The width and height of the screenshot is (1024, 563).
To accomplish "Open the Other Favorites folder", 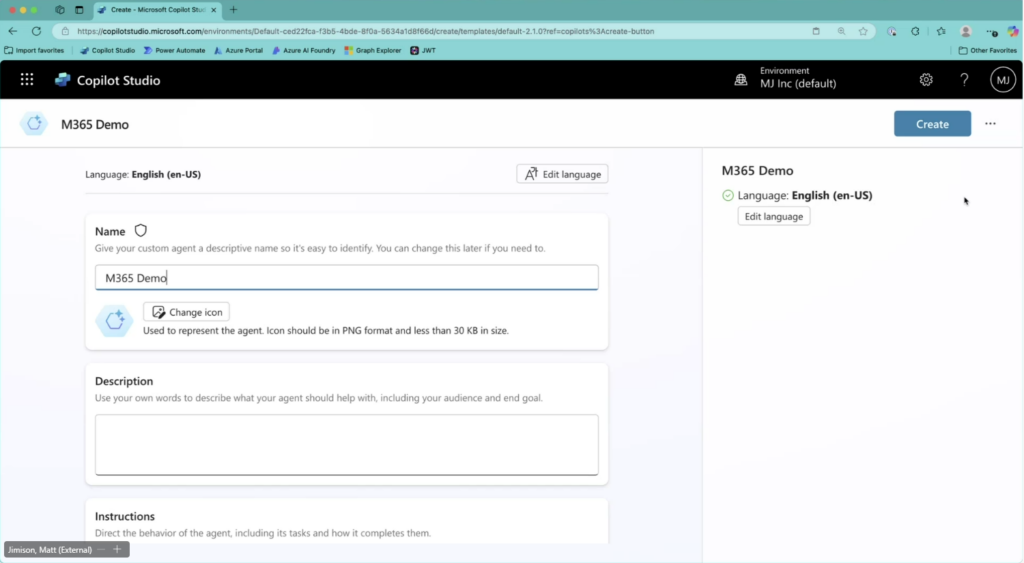I will coord(987,50).
